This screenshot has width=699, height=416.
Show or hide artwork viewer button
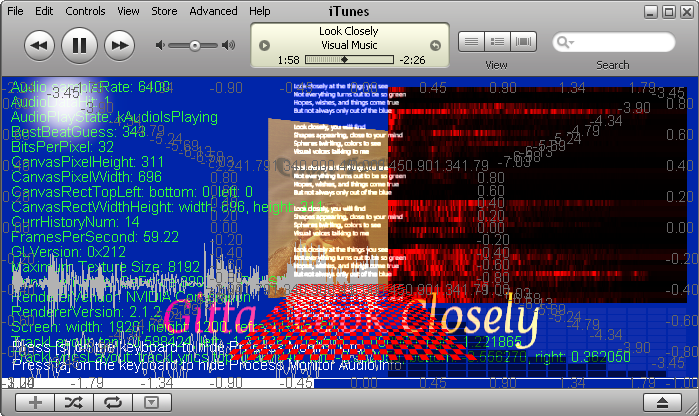point(152,403)
